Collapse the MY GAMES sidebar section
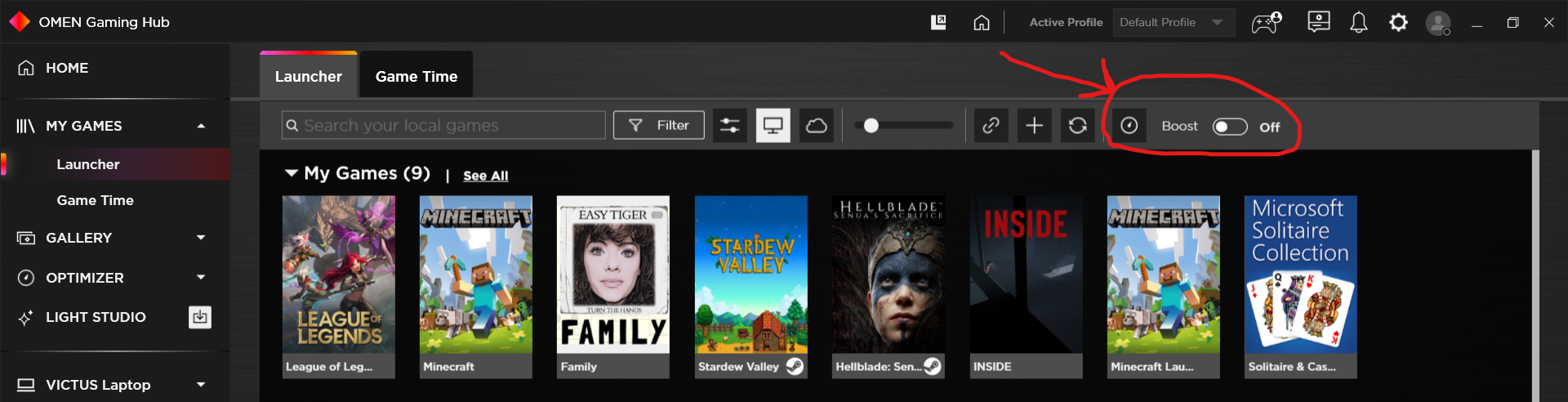1568x402 pixels. click(201, 126)
